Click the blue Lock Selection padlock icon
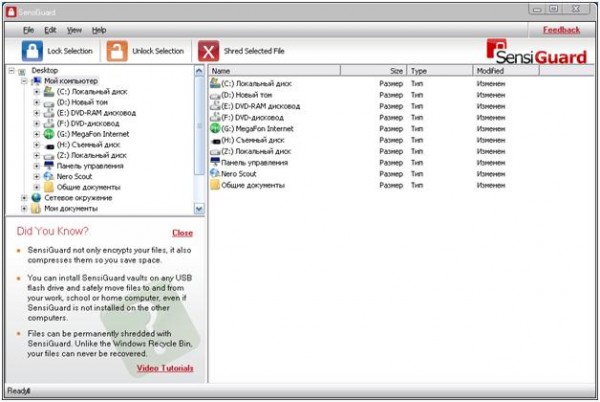 (32, 51)
